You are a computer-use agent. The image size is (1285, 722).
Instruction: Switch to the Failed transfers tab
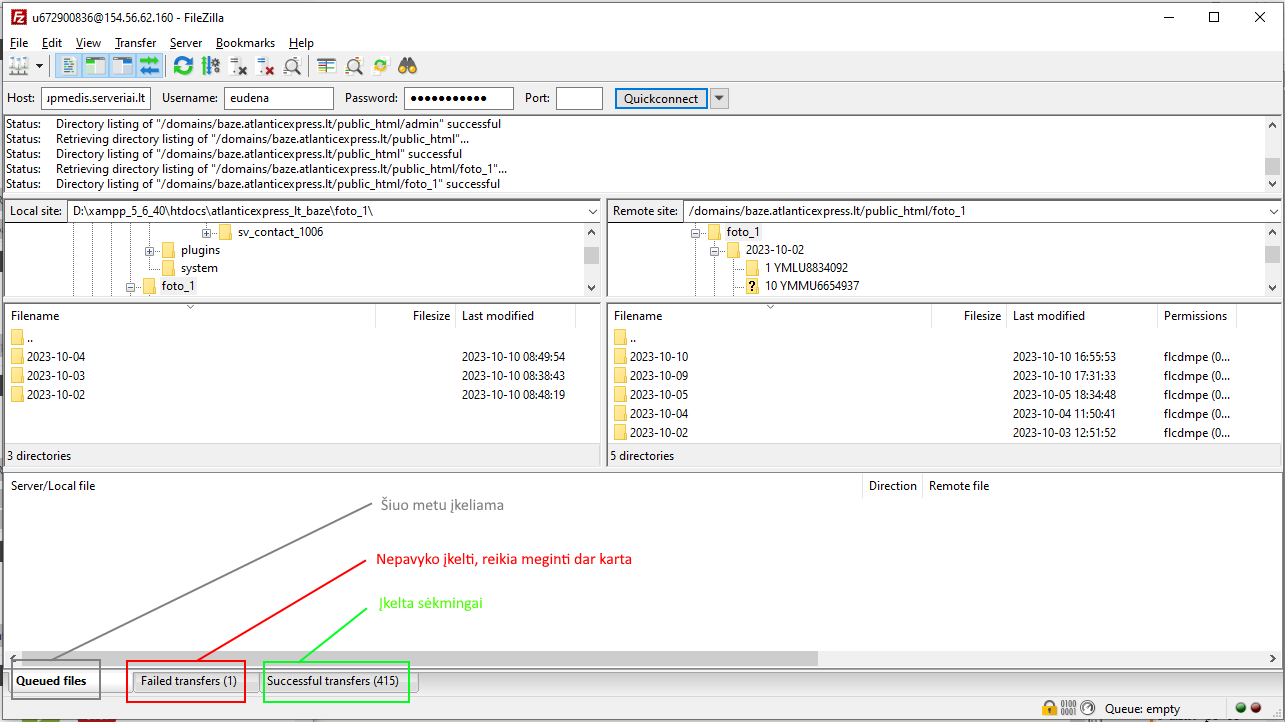(x=188, y=681)
